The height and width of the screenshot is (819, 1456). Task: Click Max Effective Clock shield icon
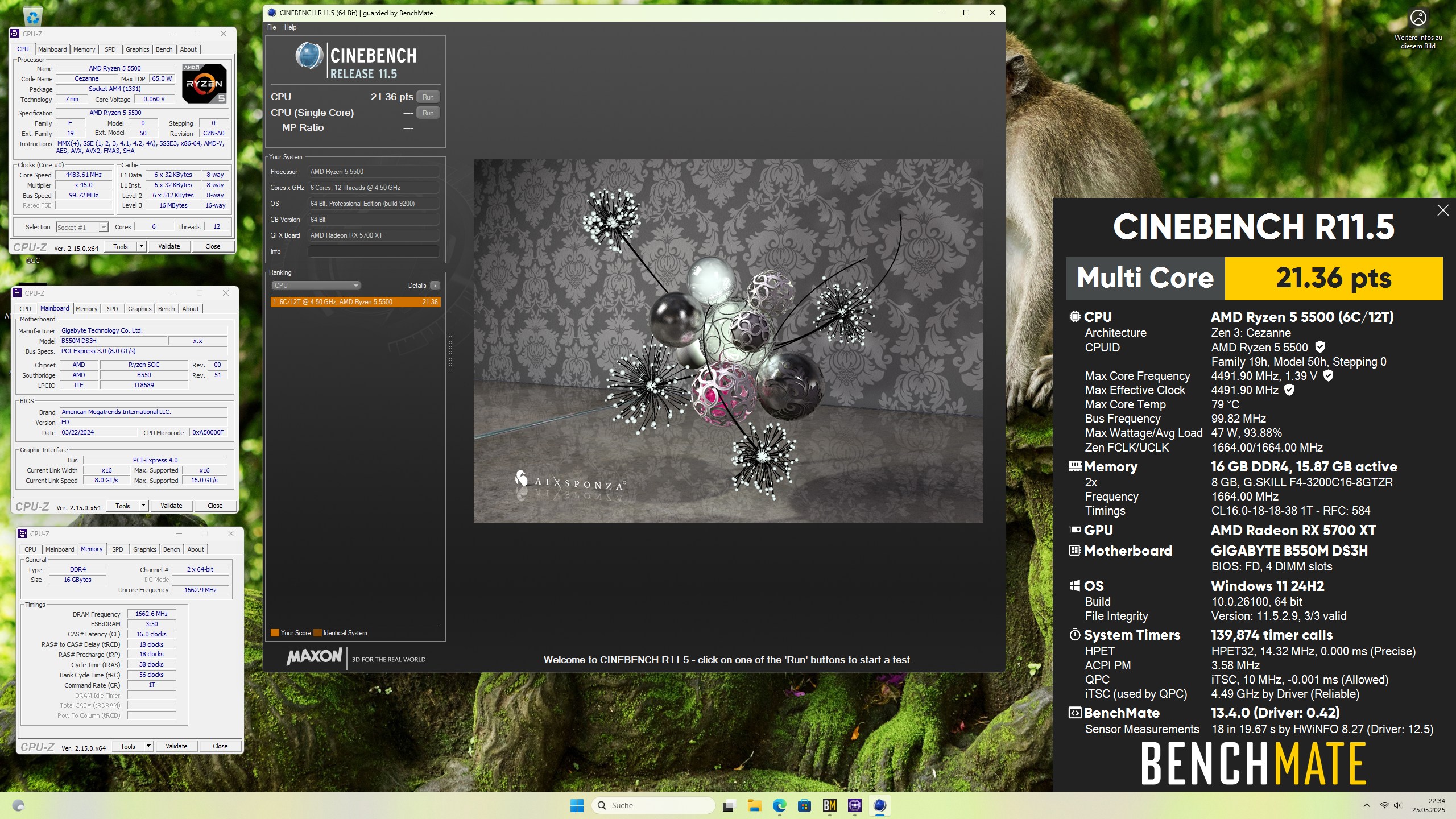[1289, 390]
